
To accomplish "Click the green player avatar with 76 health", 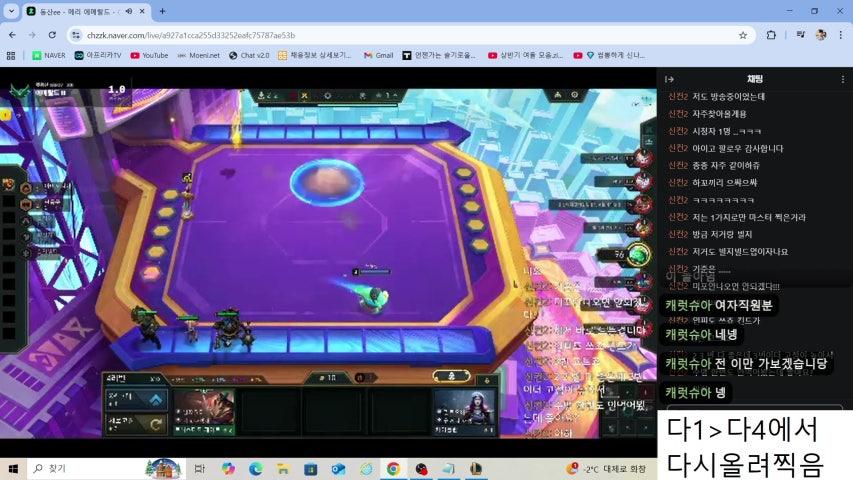I will point(639,255).
